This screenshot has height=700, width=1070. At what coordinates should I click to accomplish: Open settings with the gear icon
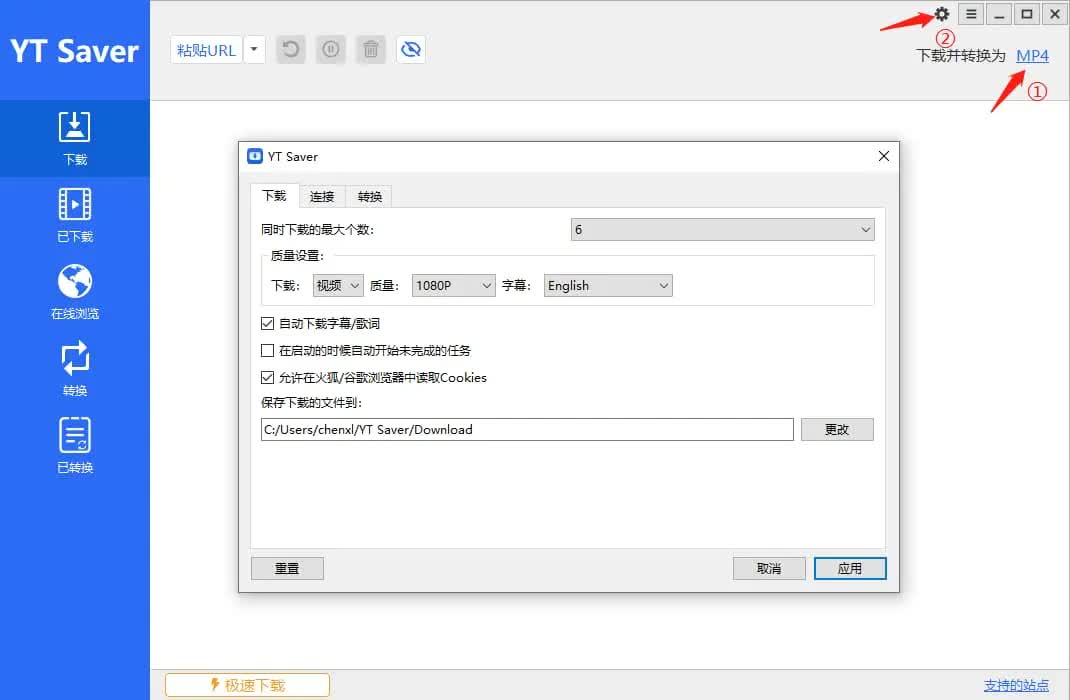point(941,14)
